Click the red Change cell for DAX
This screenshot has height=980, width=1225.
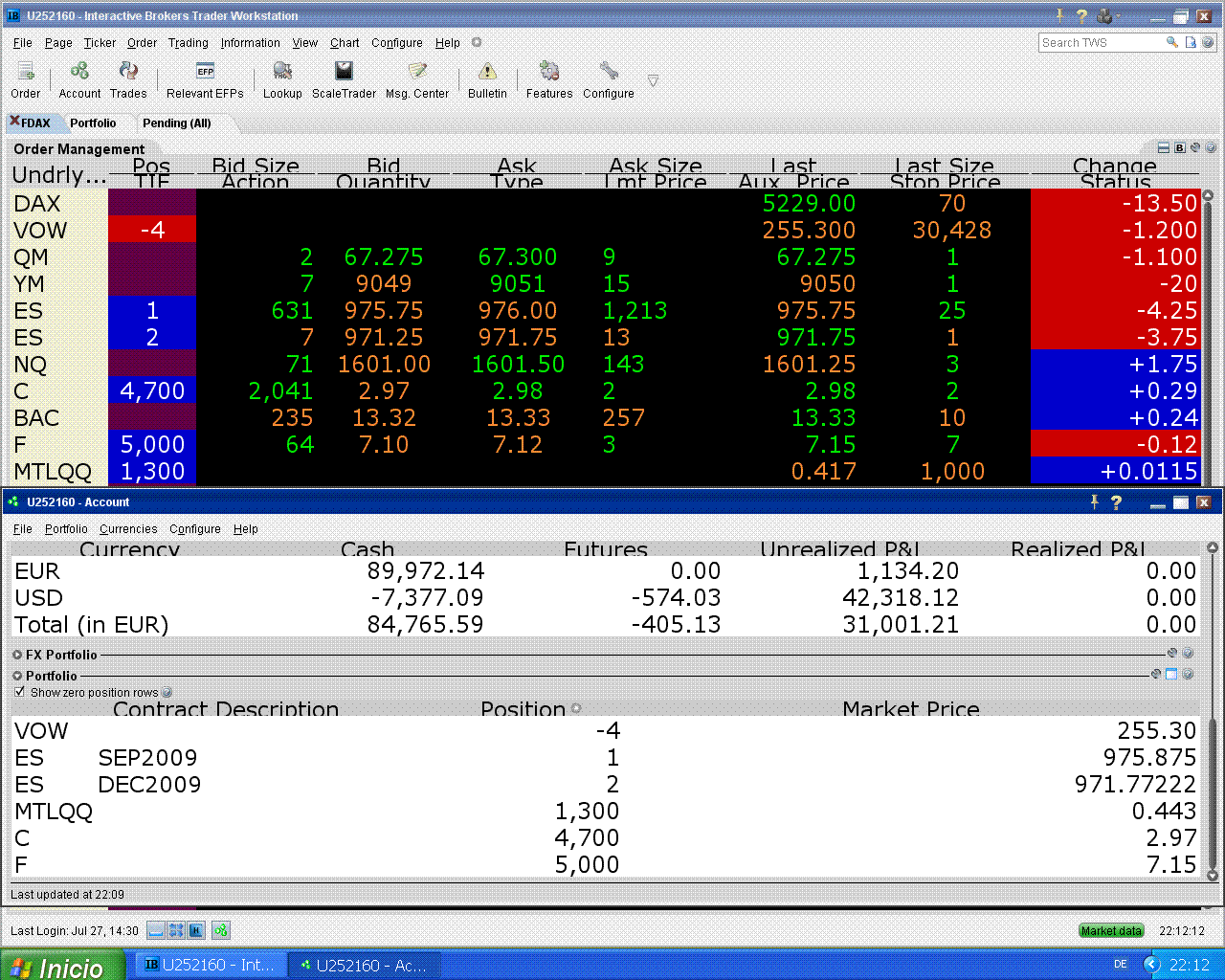click(1115, 203)
